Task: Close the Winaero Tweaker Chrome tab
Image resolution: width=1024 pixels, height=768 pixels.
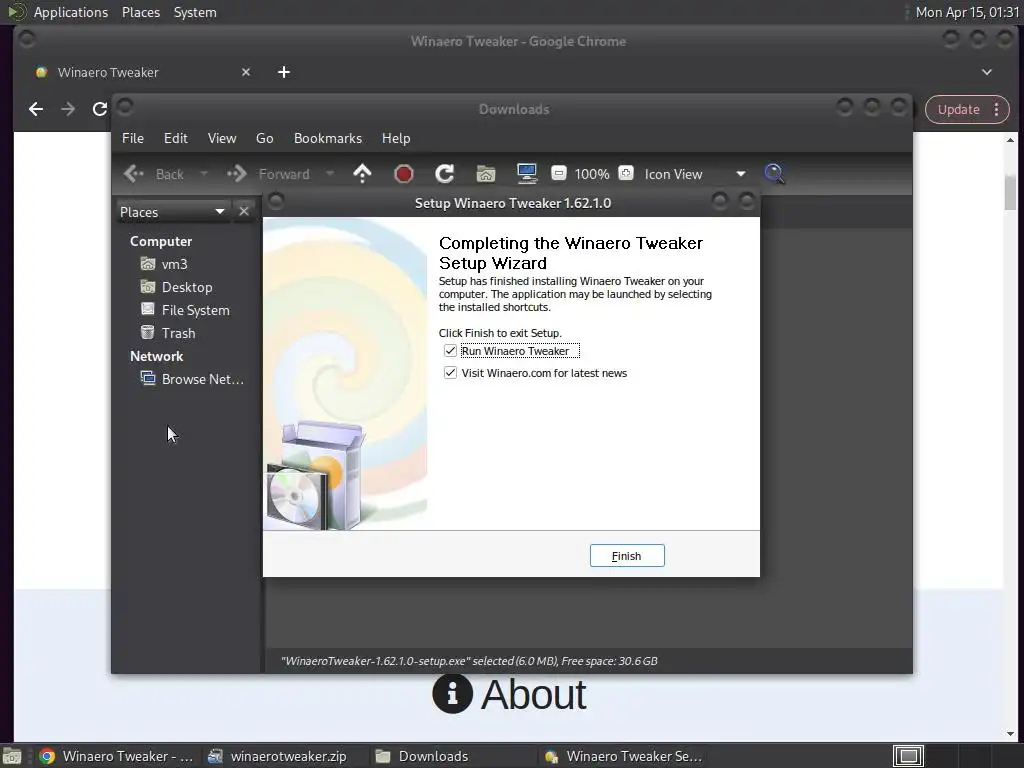Action: pos(246,72)
